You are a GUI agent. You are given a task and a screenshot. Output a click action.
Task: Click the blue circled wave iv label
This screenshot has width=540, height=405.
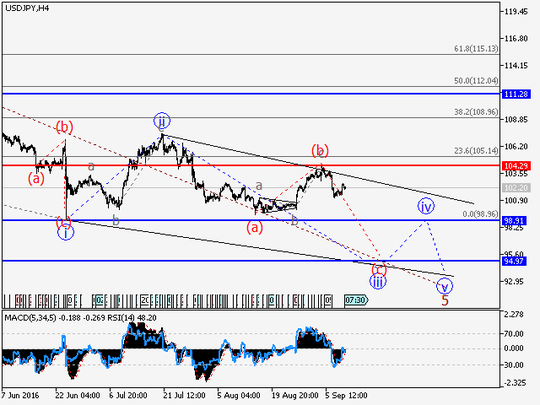[426, 206]
